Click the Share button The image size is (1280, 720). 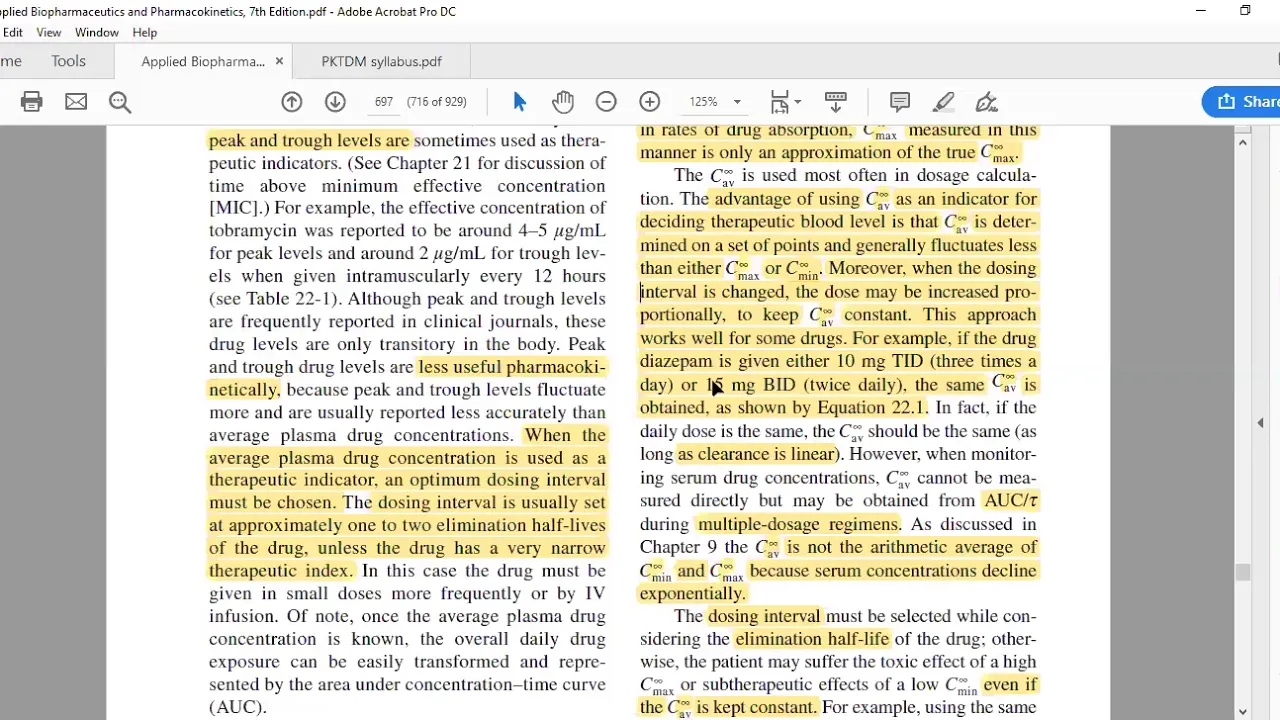tap(1243, 101)
